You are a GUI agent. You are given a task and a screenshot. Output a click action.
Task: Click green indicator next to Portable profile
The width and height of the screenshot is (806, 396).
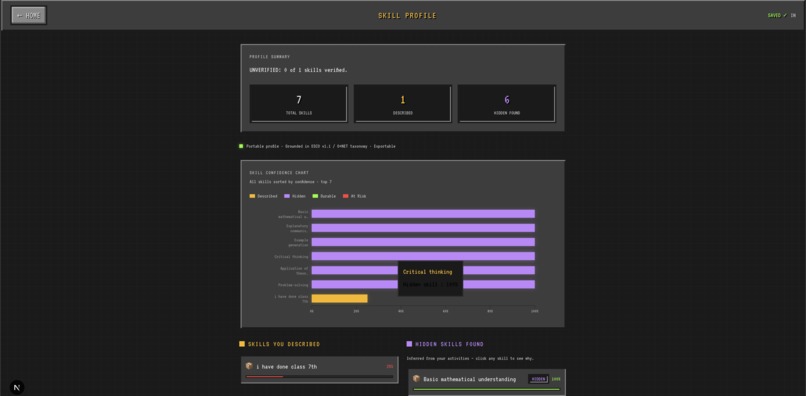coord(241,146)
